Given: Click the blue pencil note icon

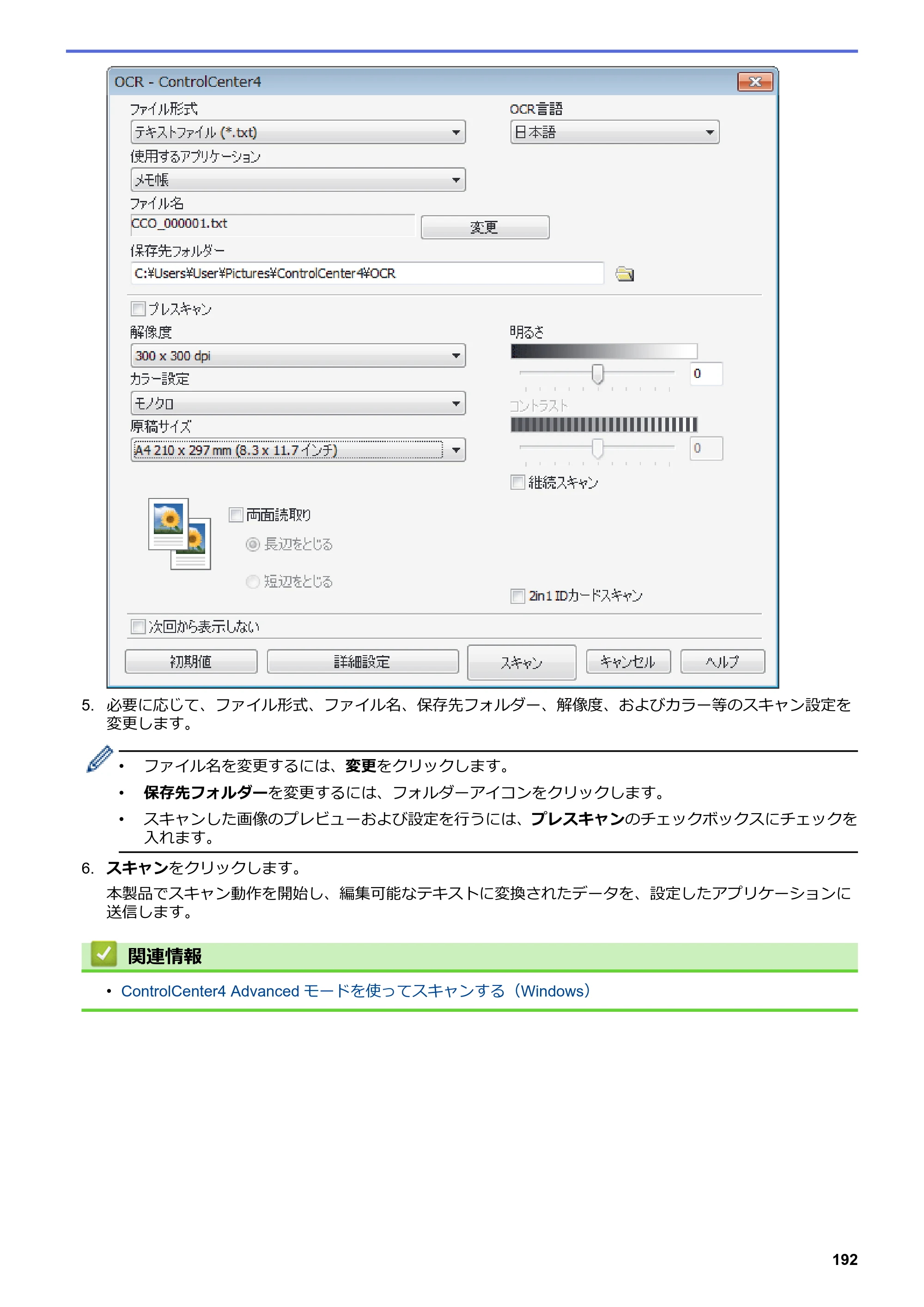Looking at the screenshot, I should (100, 759).
